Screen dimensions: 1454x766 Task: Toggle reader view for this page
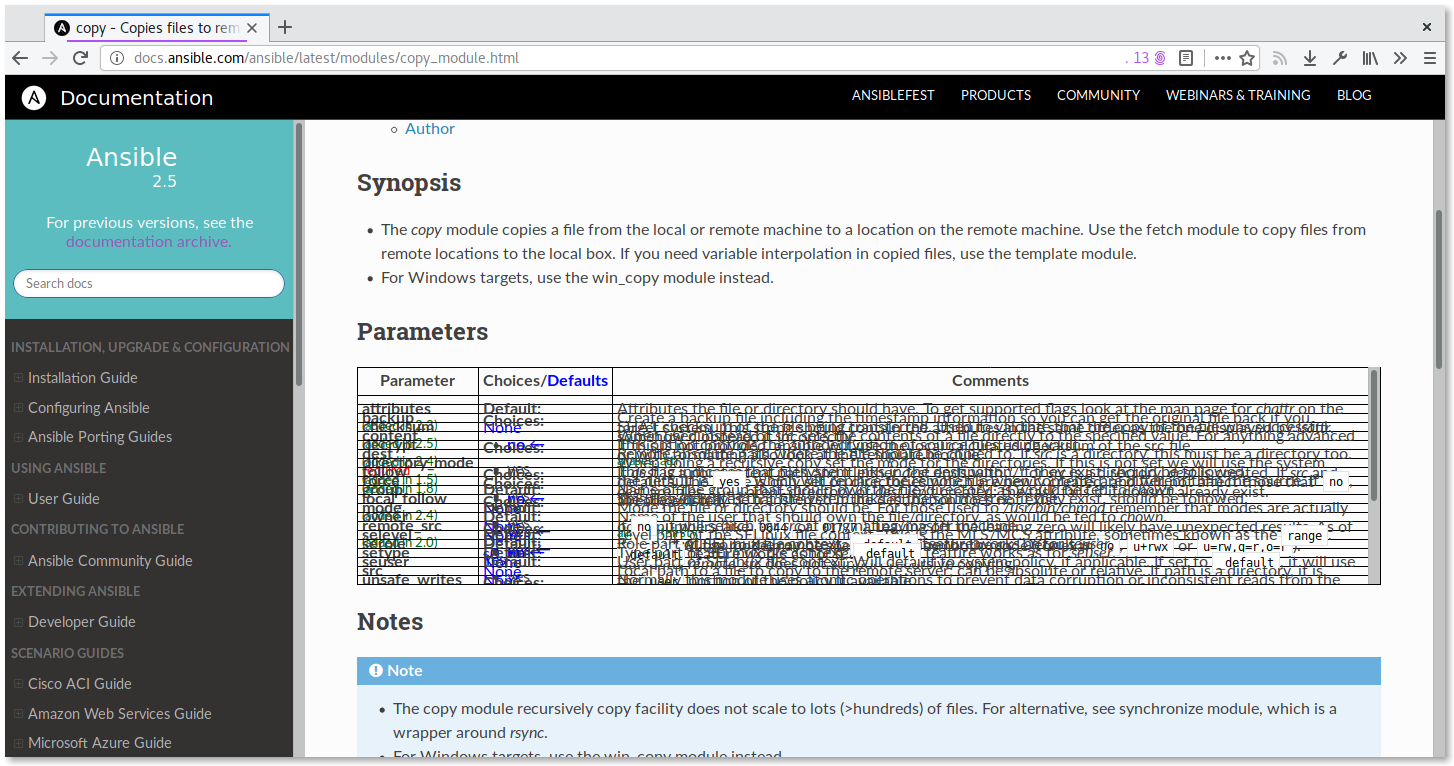(1185, 58)
